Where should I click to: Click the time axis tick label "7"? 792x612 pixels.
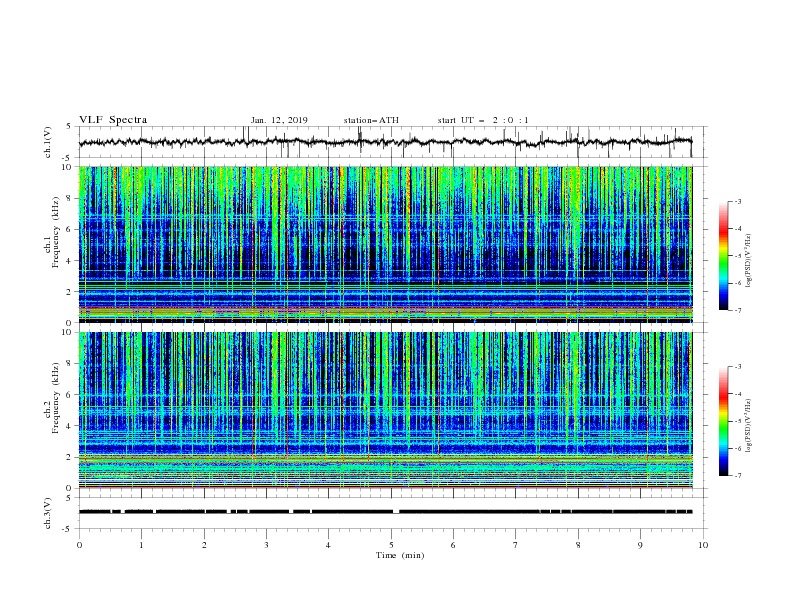pyautogui.click(x=516, y=545)
